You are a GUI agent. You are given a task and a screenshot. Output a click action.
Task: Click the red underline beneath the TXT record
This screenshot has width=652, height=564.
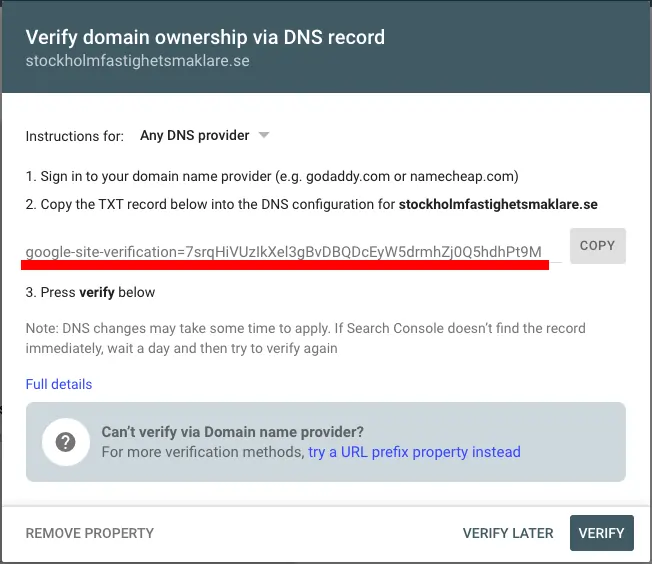point(285,265)
